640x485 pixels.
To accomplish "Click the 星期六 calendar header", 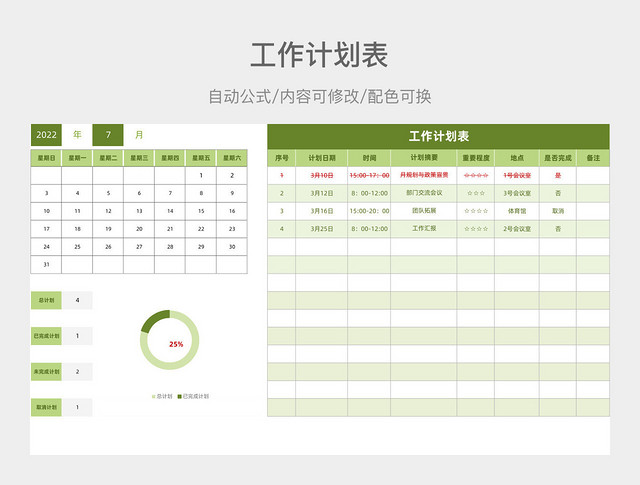I will (232, 158).
